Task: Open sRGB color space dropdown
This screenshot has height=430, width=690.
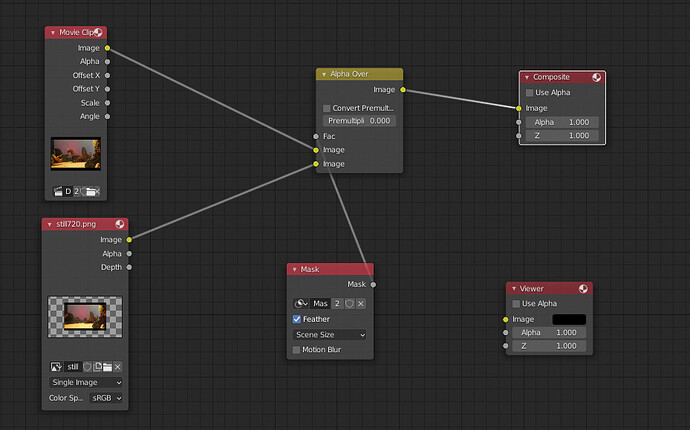Action: click(106, 398)
